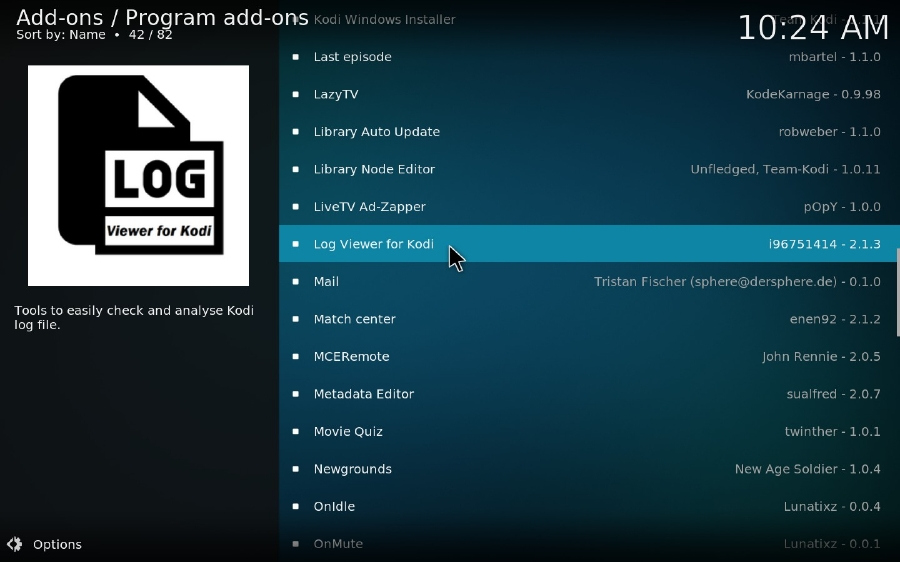This screenshot has height=562, width=900.
Task: Click author text New Age Soldier - 1.0.4
Action: tap(808, 469)
